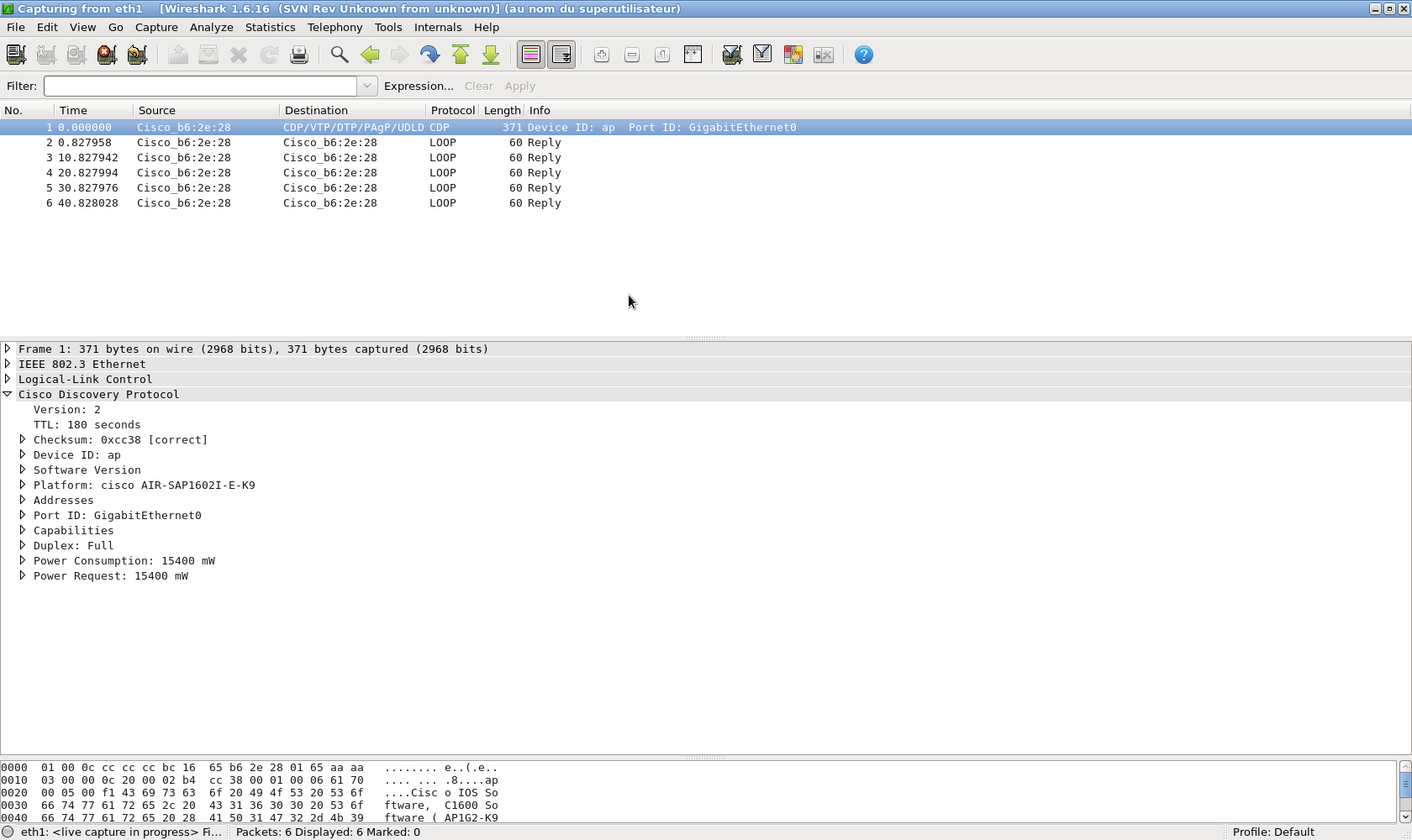Reset text zoom to normal size
The height and width of the screenshot is (840, 1412).
click(x=662, y=55)
